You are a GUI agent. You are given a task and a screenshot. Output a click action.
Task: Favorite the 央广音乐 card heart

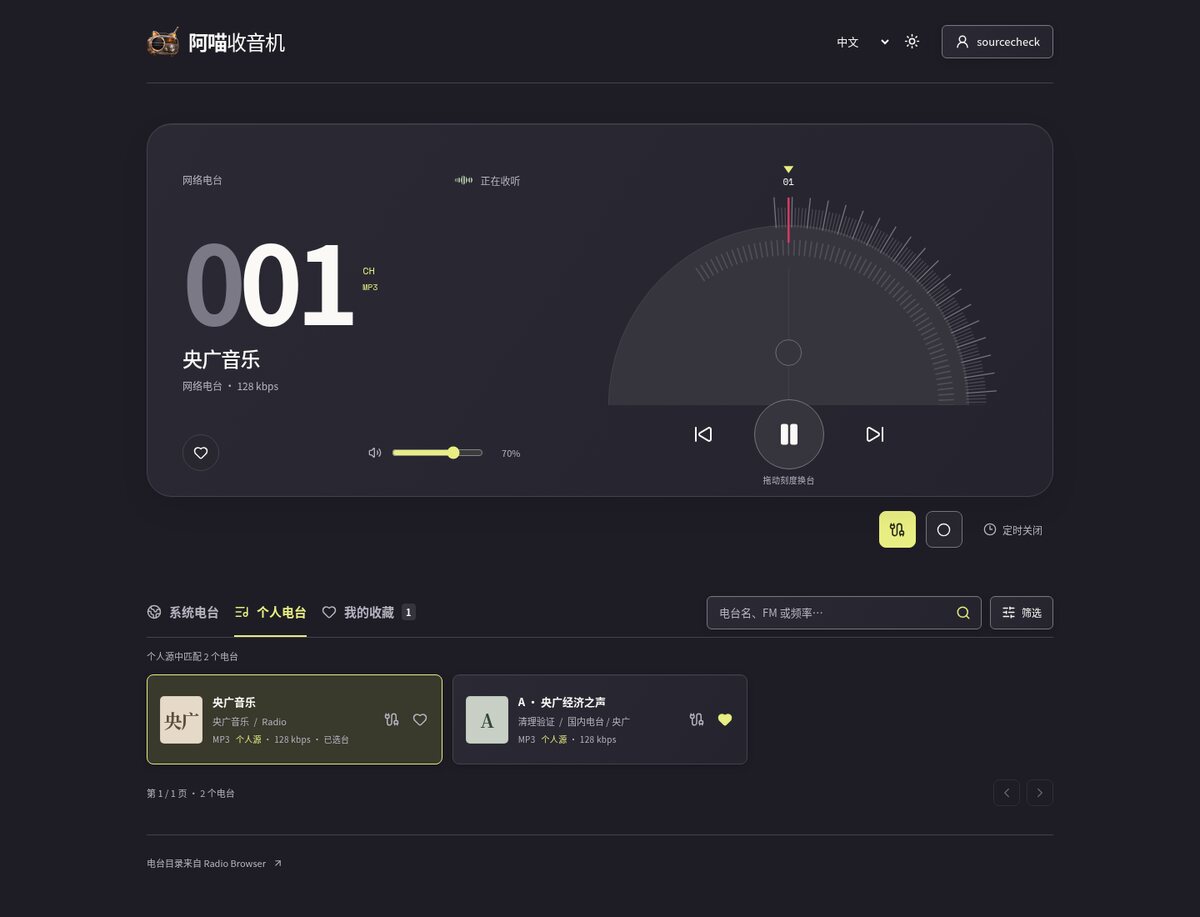click(x=420, y=719)
